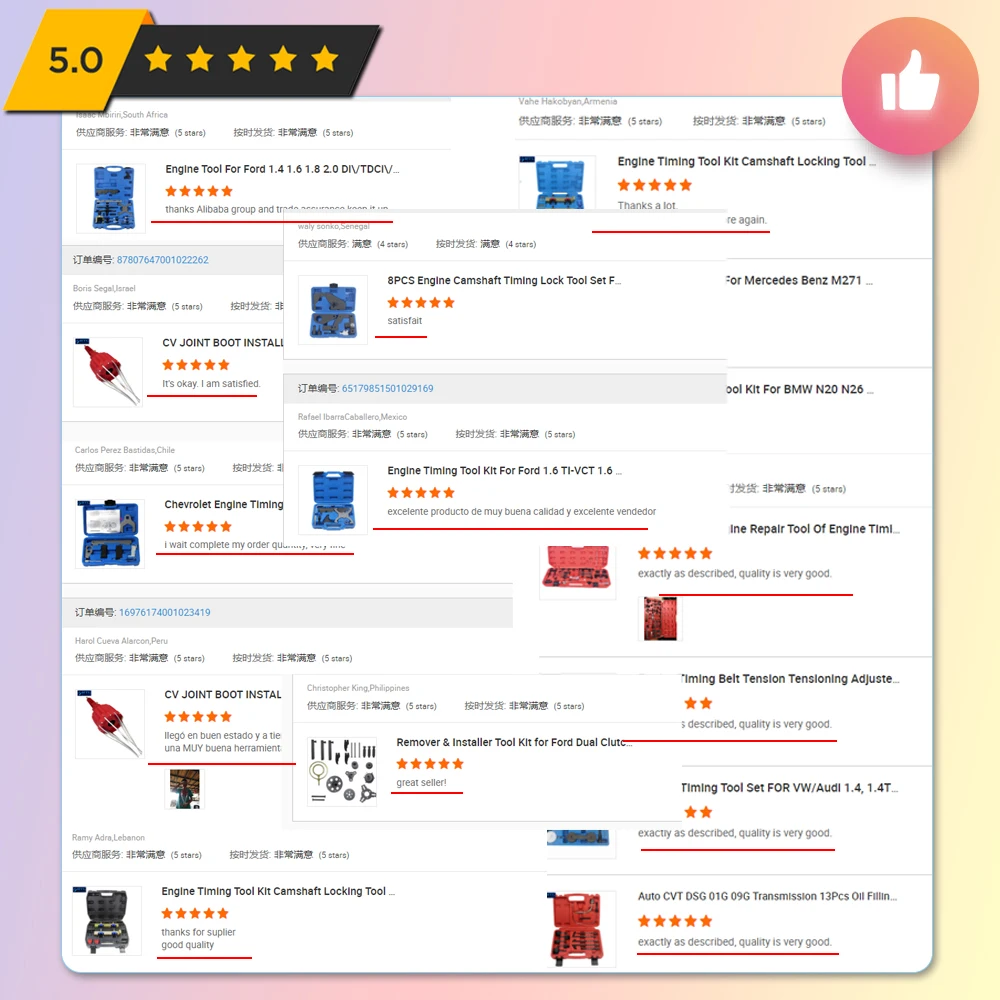
Task: Click the small red tool photo in review
Action: coord(660,619)
